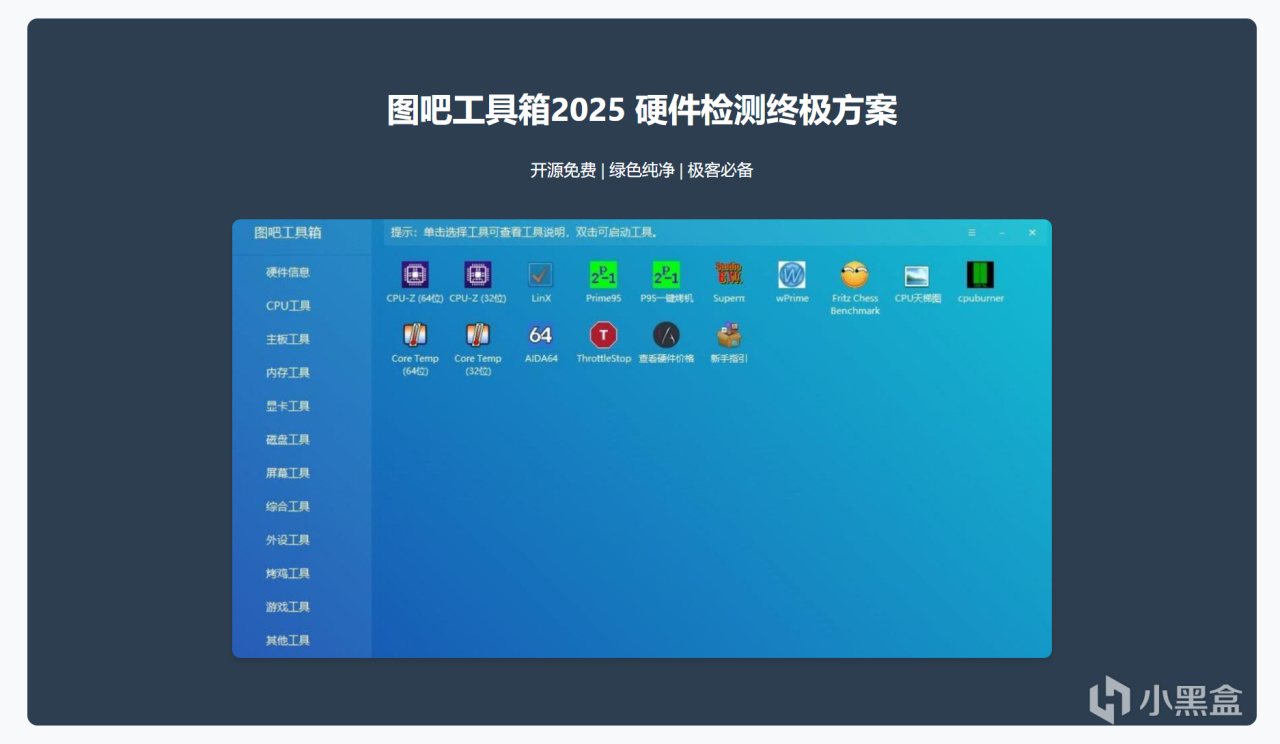Switch to the CPU工具 category
This screenshot has width=1280, height=744.
288,306
